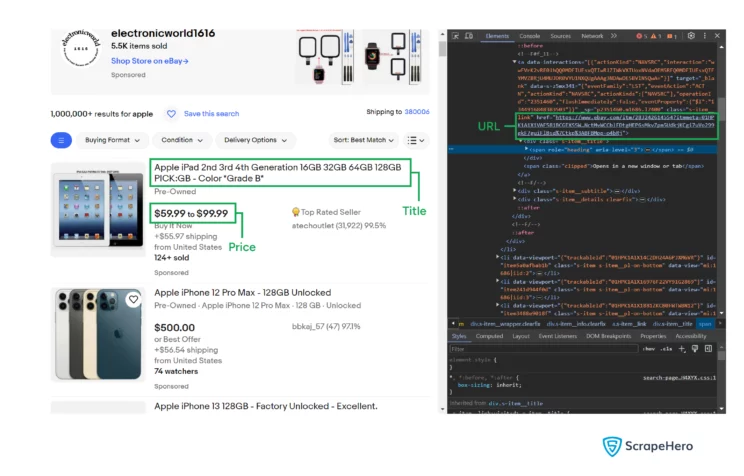This screenshot has height=476, width=744.
Task: Click Shop Store on eBay link
Action: point(149,61)
